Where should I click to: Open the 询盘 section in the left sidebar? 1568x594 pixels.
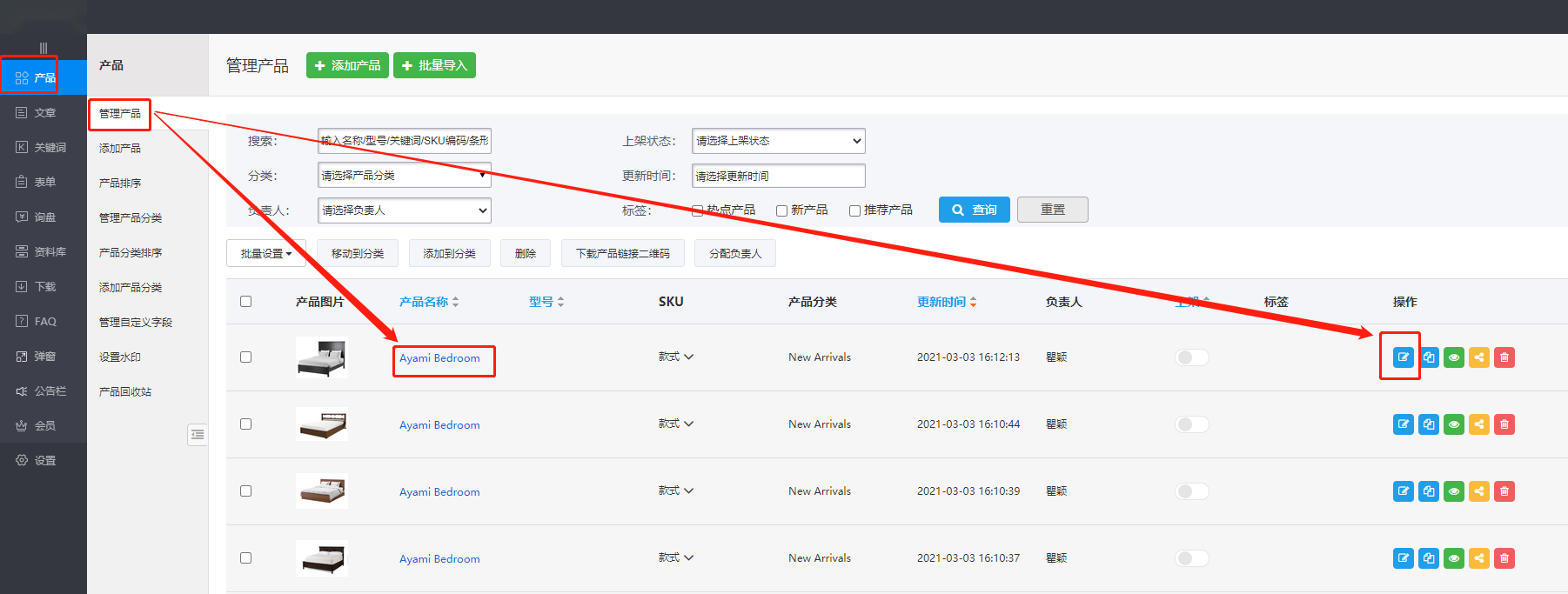(44, 217)
